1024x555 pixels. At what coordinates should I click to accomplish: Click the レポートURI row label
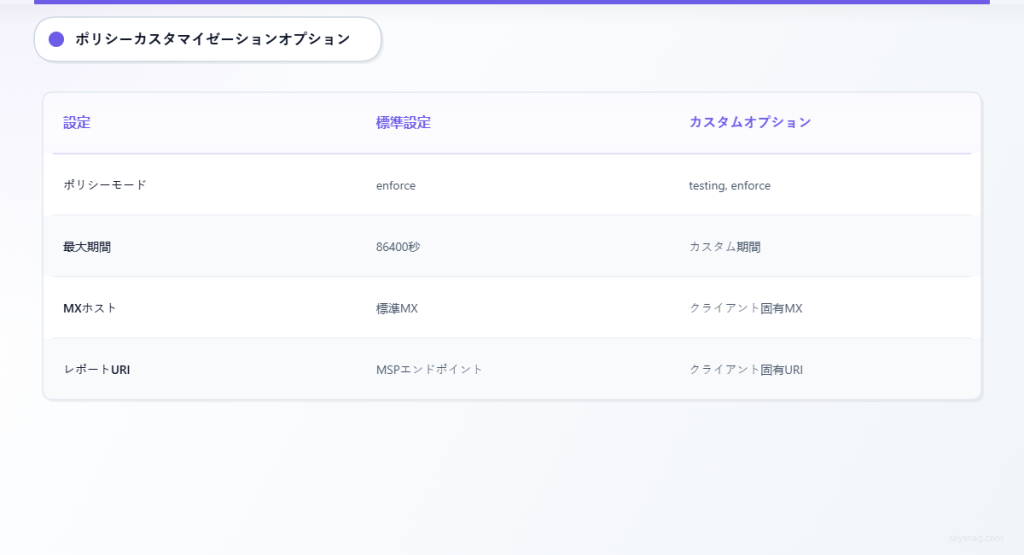pos(97,370)
